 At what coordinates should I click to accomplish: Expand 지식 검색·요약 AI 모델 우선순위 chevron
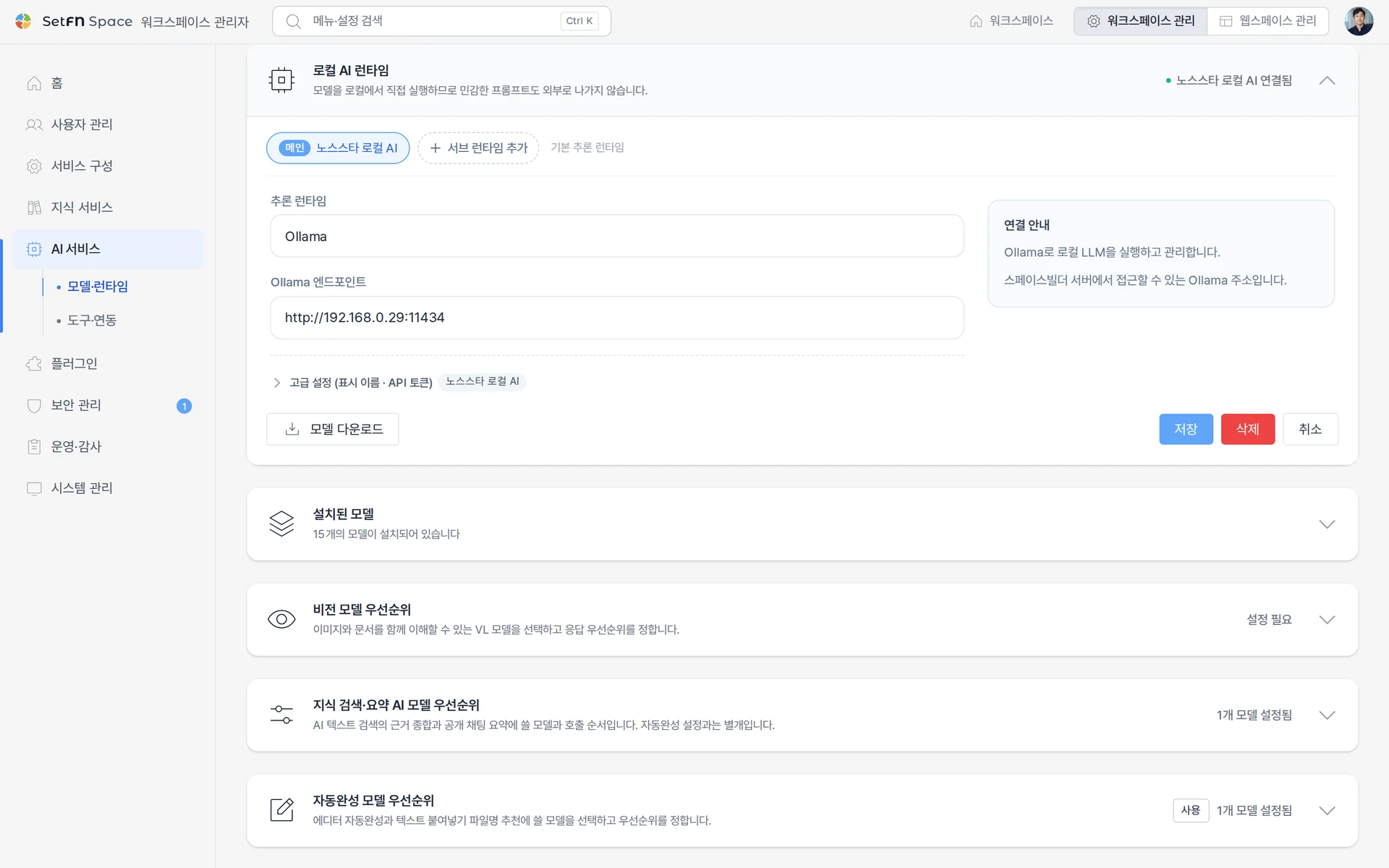tap(1327, 715)
